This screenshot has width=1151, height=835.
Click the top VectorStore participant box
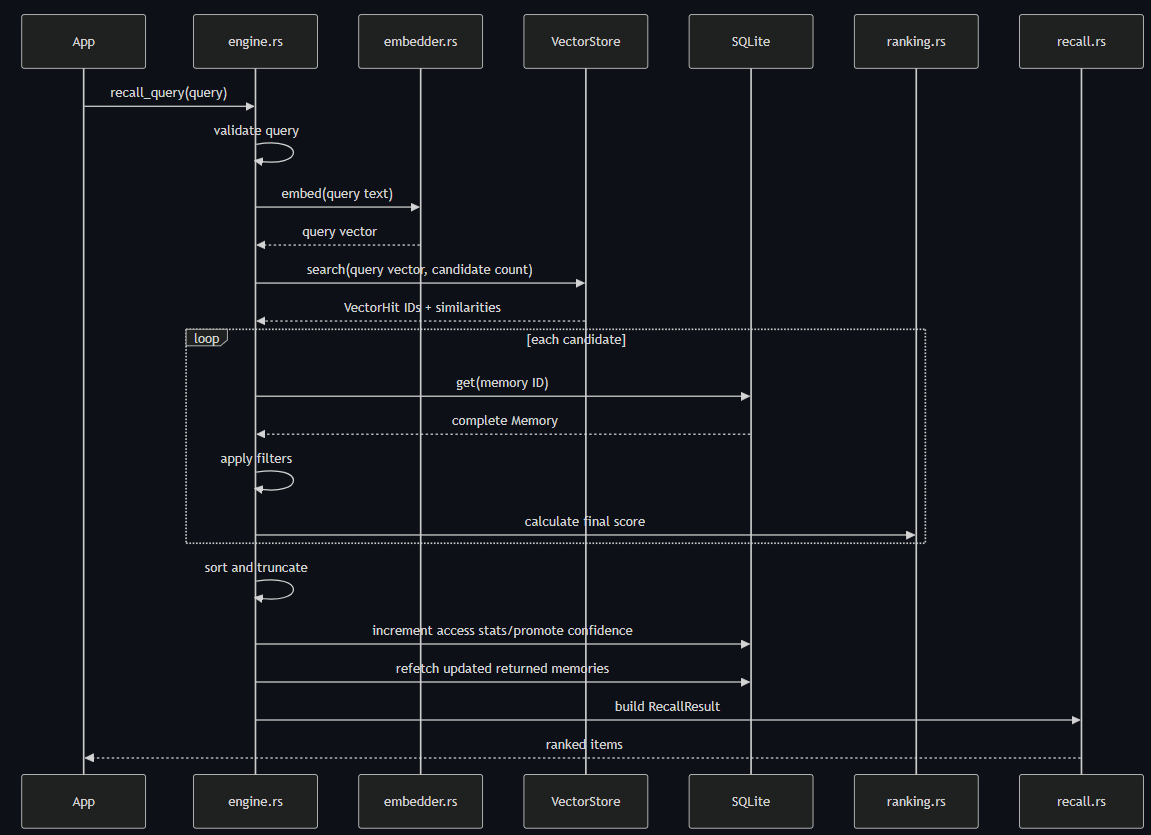click(x=586, y=42)
